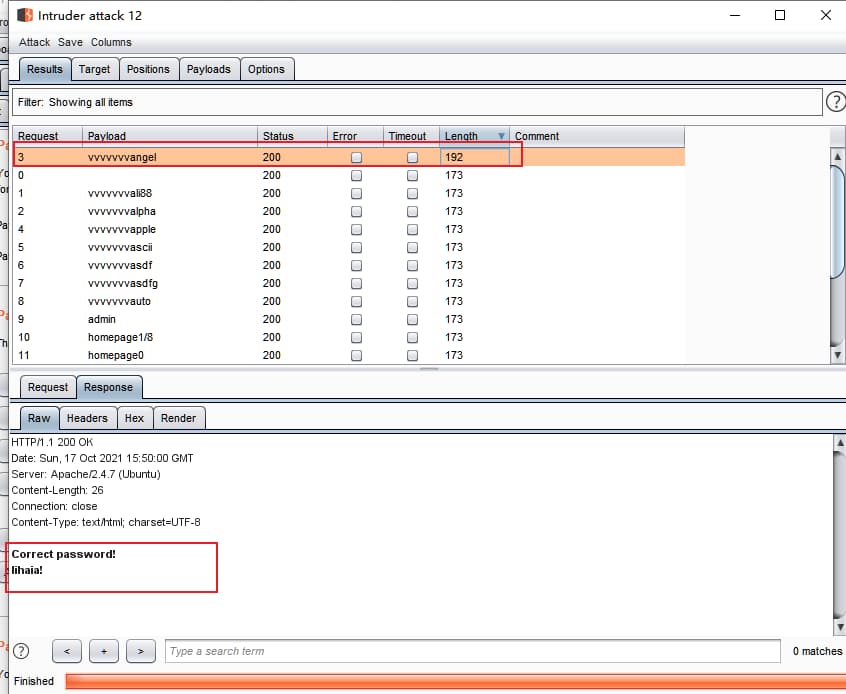Image resolution: width=846 pixels, height=694 pixels.
Task: Select the vvvvvvvauto payload row
Action: tap(349, 301)
